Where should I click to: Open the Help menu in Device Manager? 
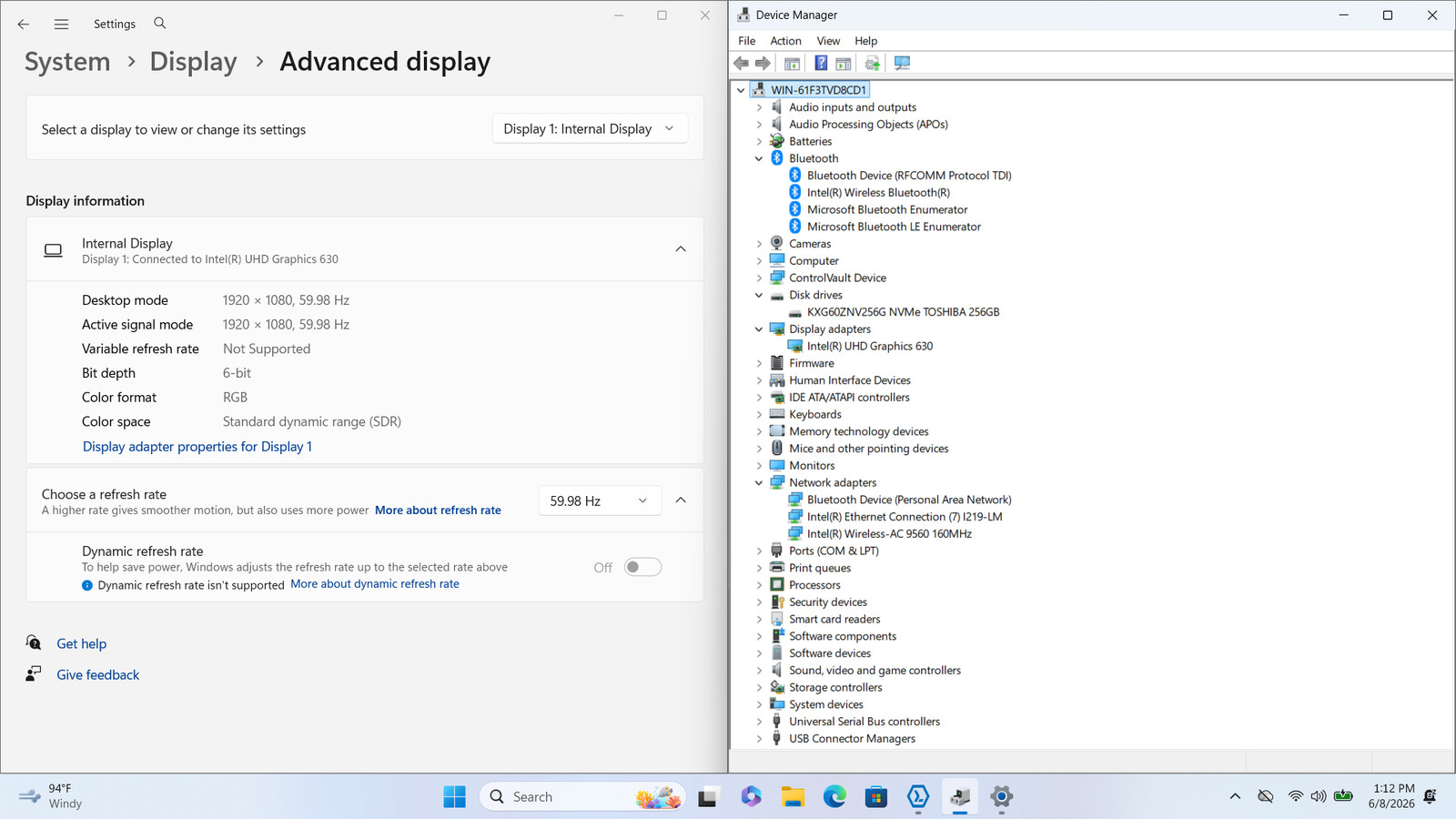[865, 41]
